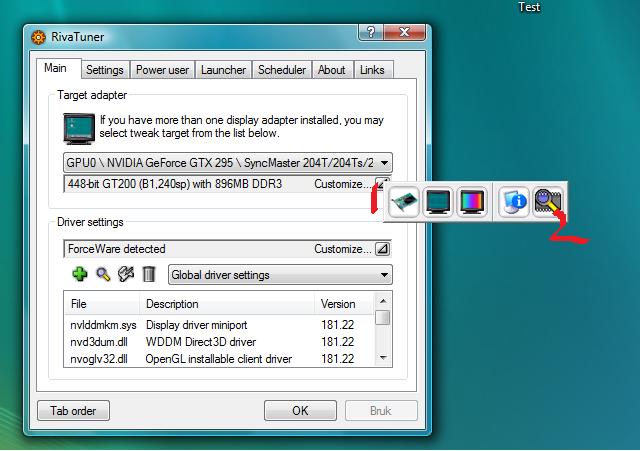The height and width of the screenshot is (451, 640).
Task: Select the nvlddmkm.sys row
Action: (x=219, y=325)
